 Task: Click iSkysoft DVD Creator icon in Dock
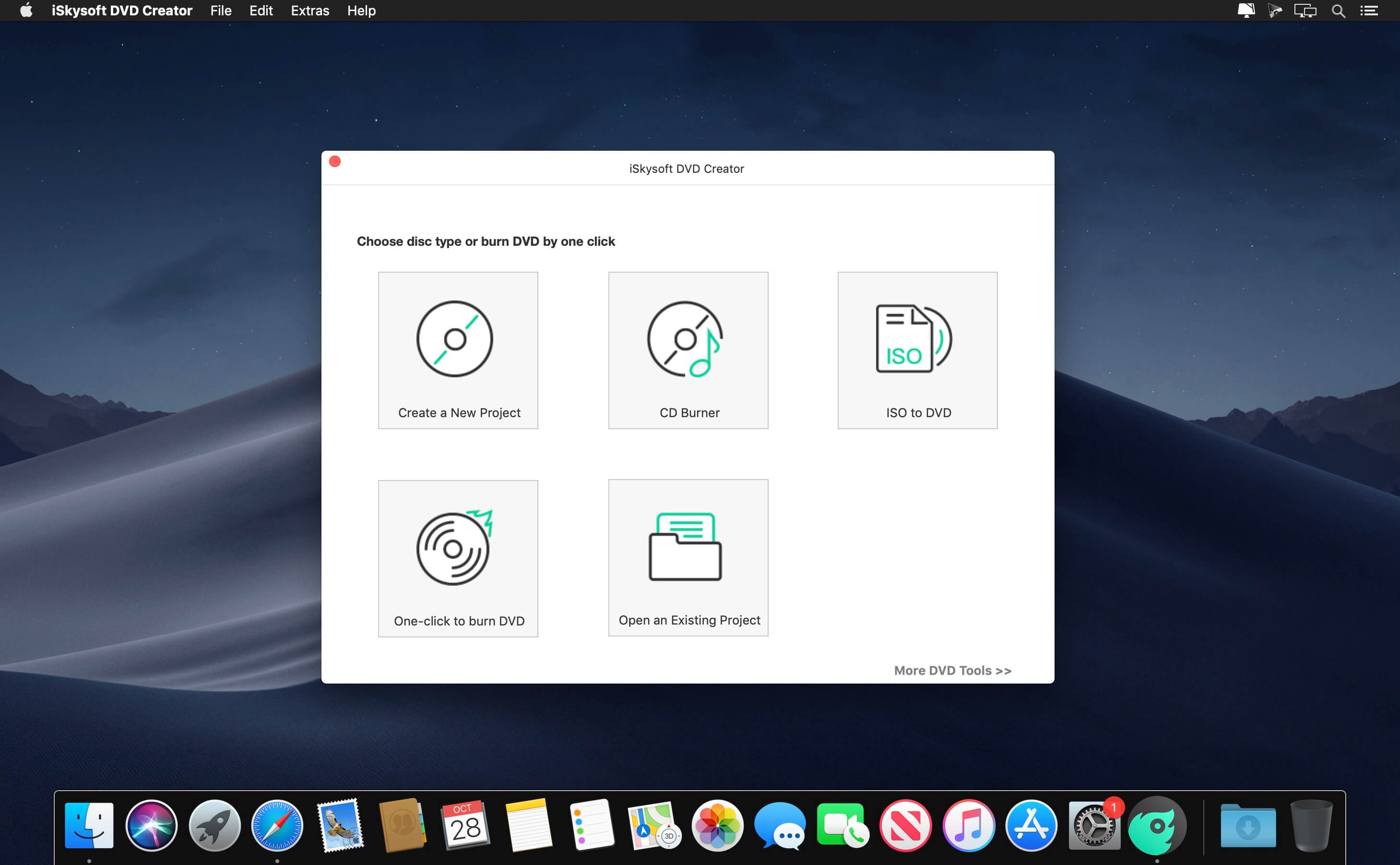1157,825
